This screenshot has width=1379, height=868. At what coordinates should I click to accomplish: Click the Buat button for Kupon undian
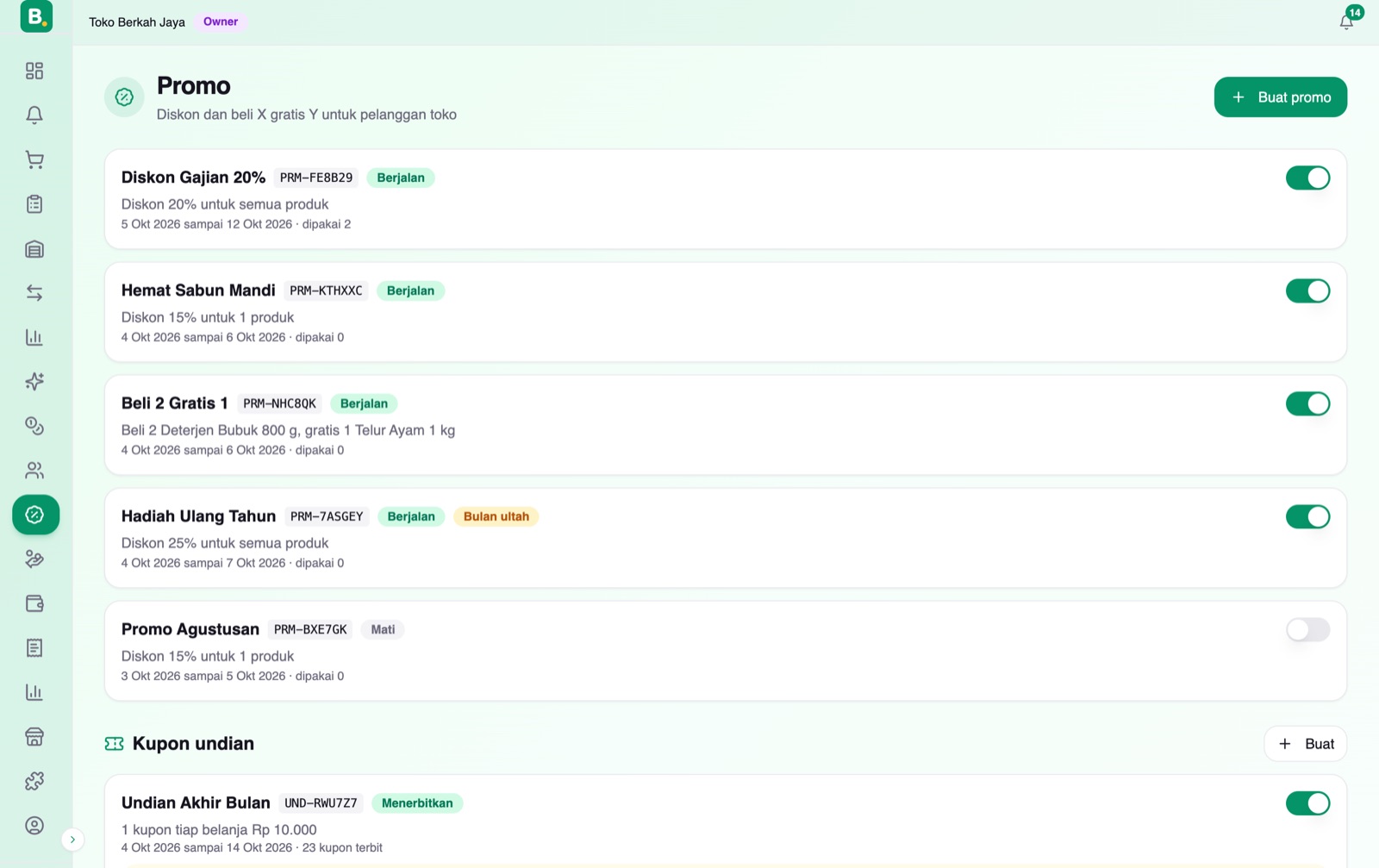pyautogui.click(x=1305, y=744)
